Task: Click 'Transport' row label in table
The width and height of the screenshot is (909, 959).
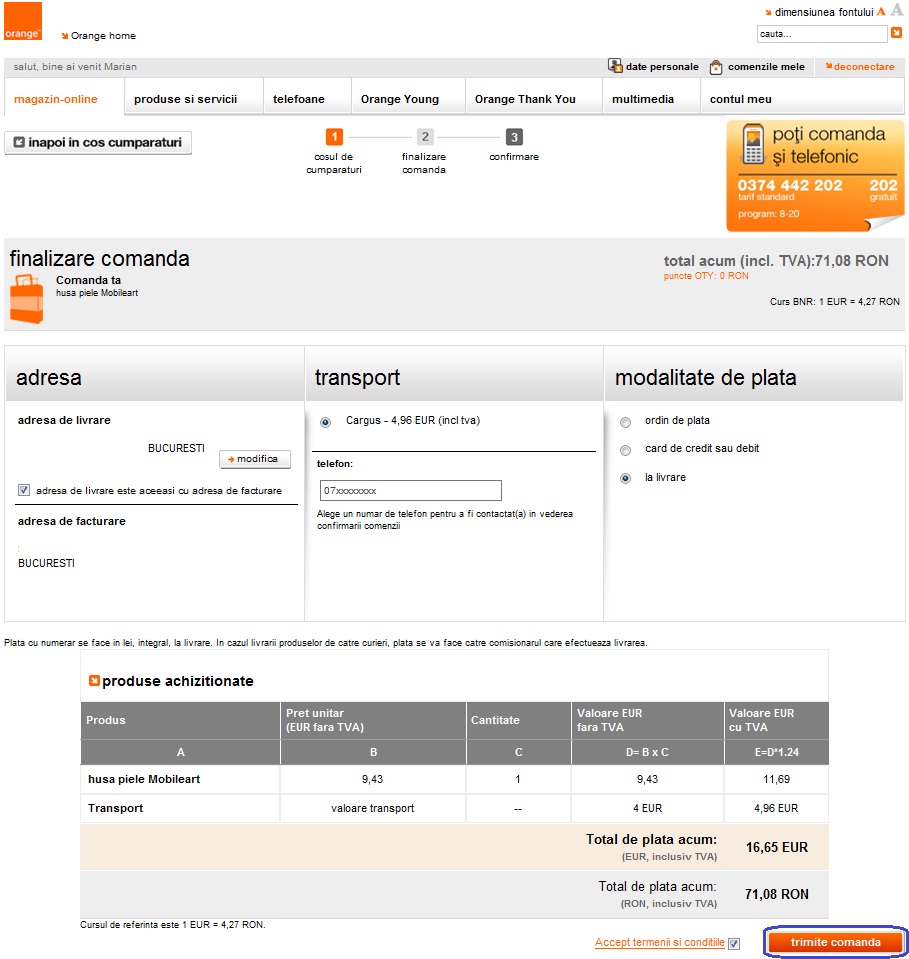Action: (116, 808)
